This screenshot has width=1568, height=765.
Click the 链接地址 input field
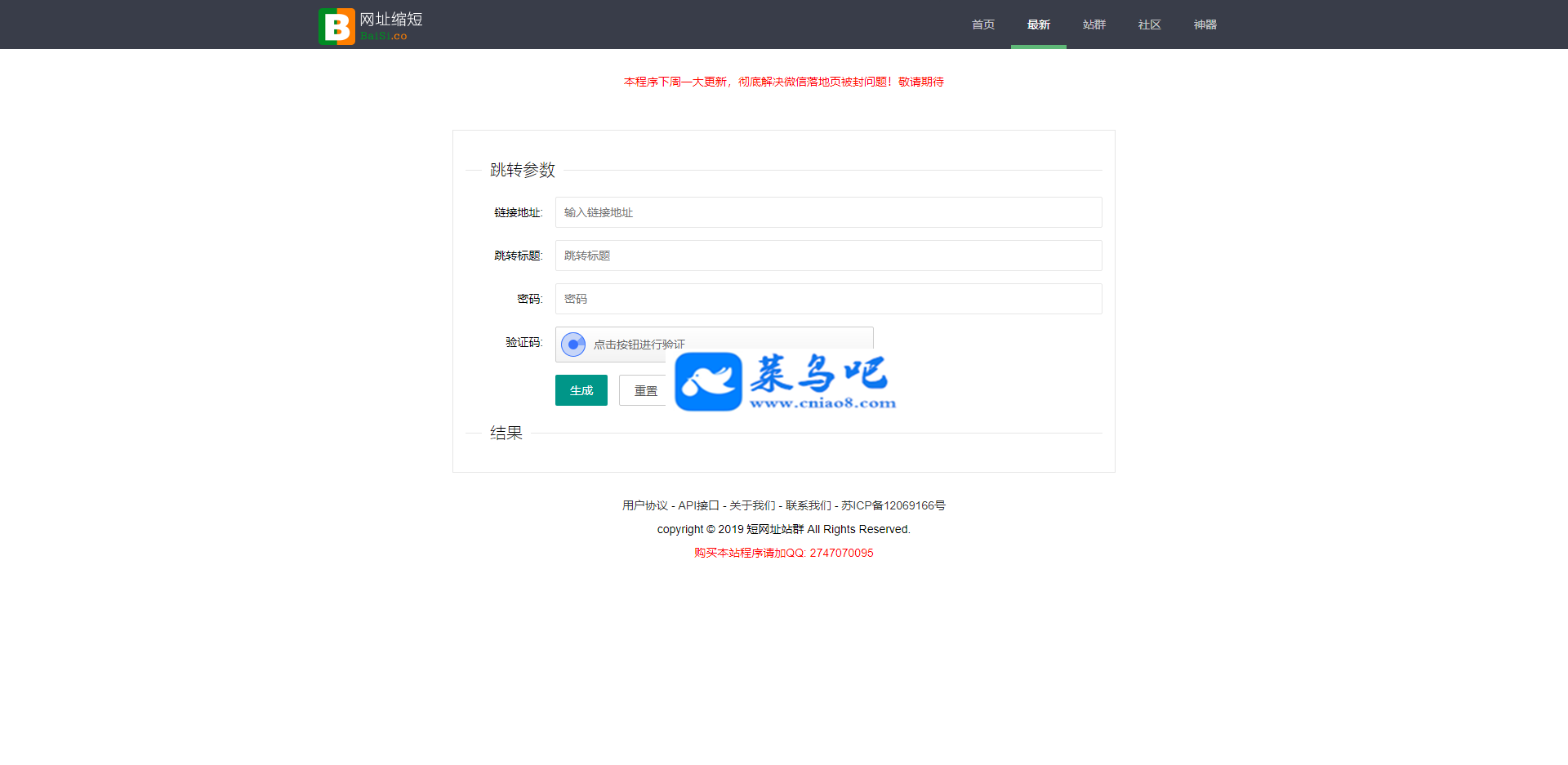point(829,212)
